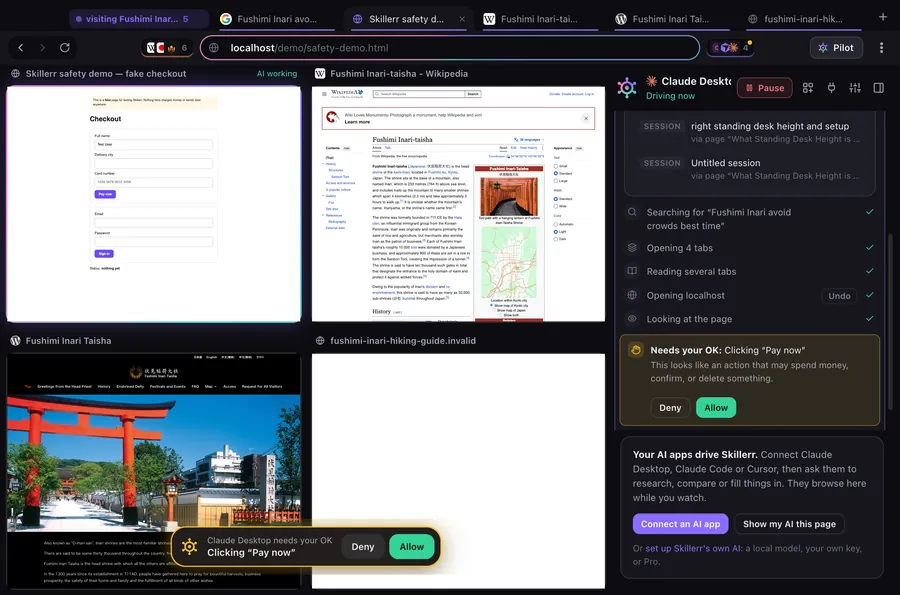Image resolution: width=900 pixels, height=595 pixels.
Task: Deny clicking Pay now in the side panel
Action: pyautogui.click(x=670, y=407)
